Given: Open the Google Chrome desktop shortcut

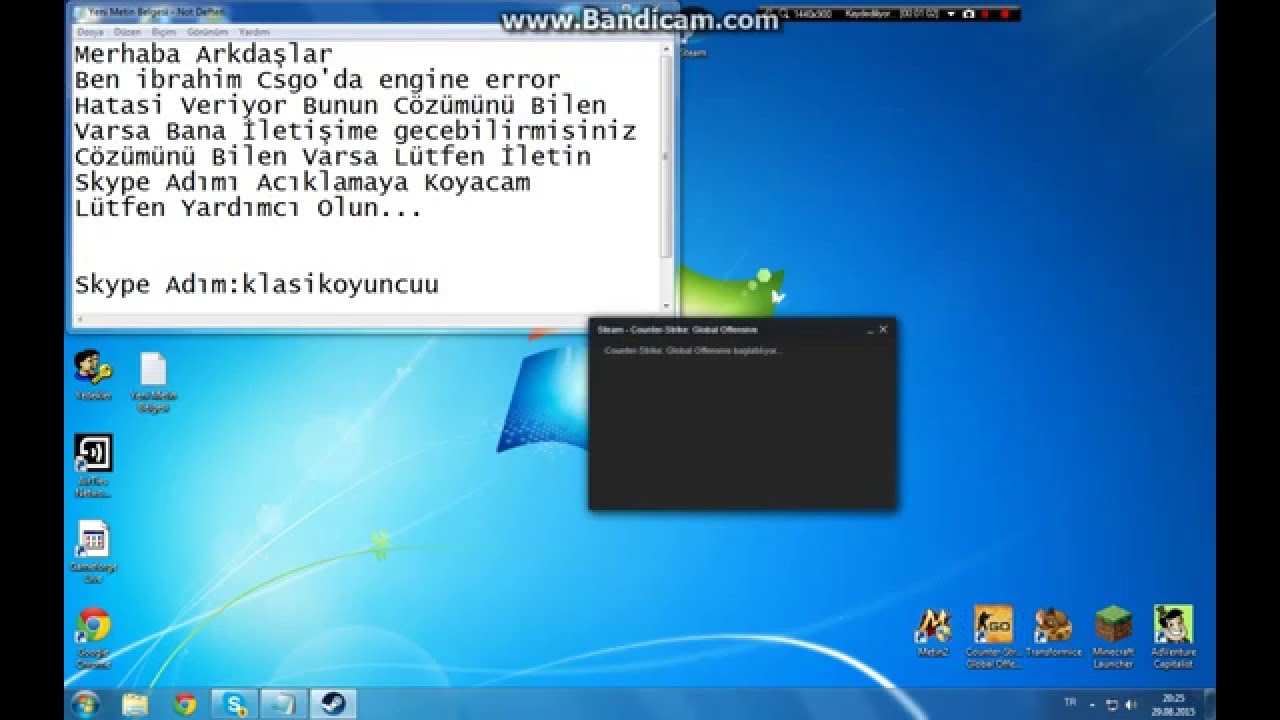Looking at the screenshot, I should pyautogui.click(x=93, y=638).
